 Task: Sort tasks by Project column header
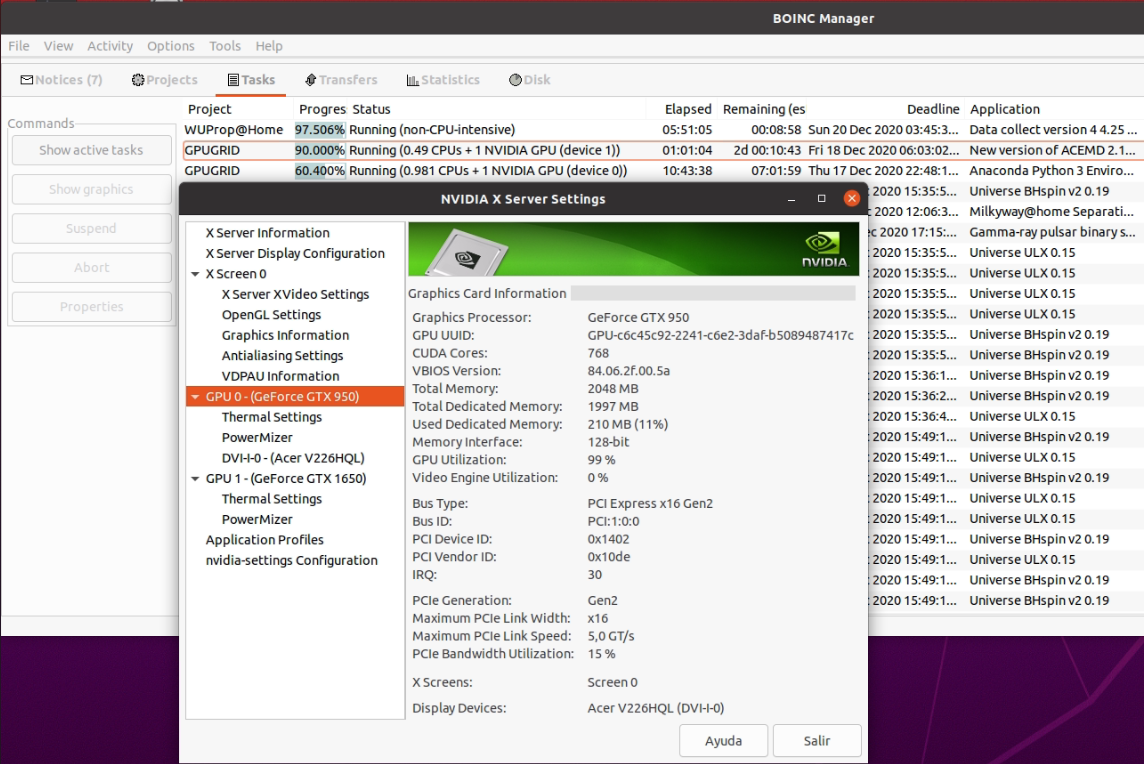(239, 109)
